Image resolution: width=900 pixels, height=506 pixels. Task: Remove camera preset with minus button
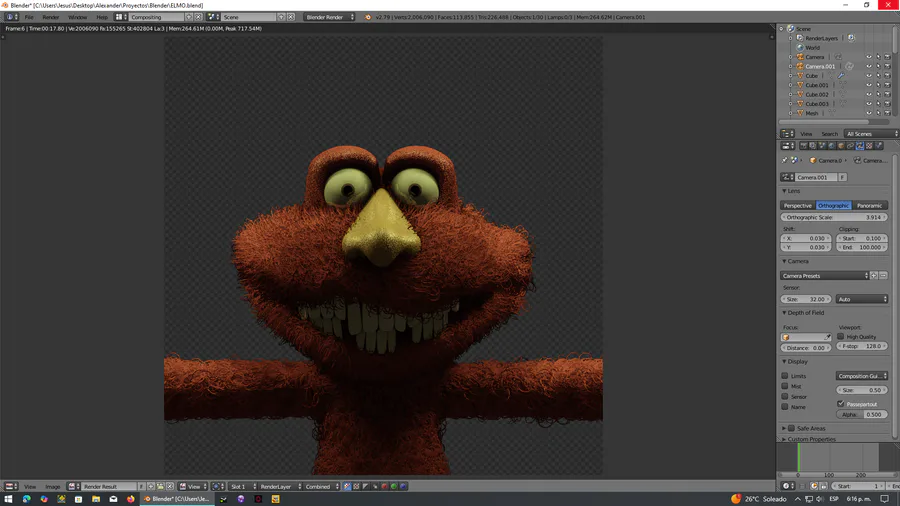(883, 275)
